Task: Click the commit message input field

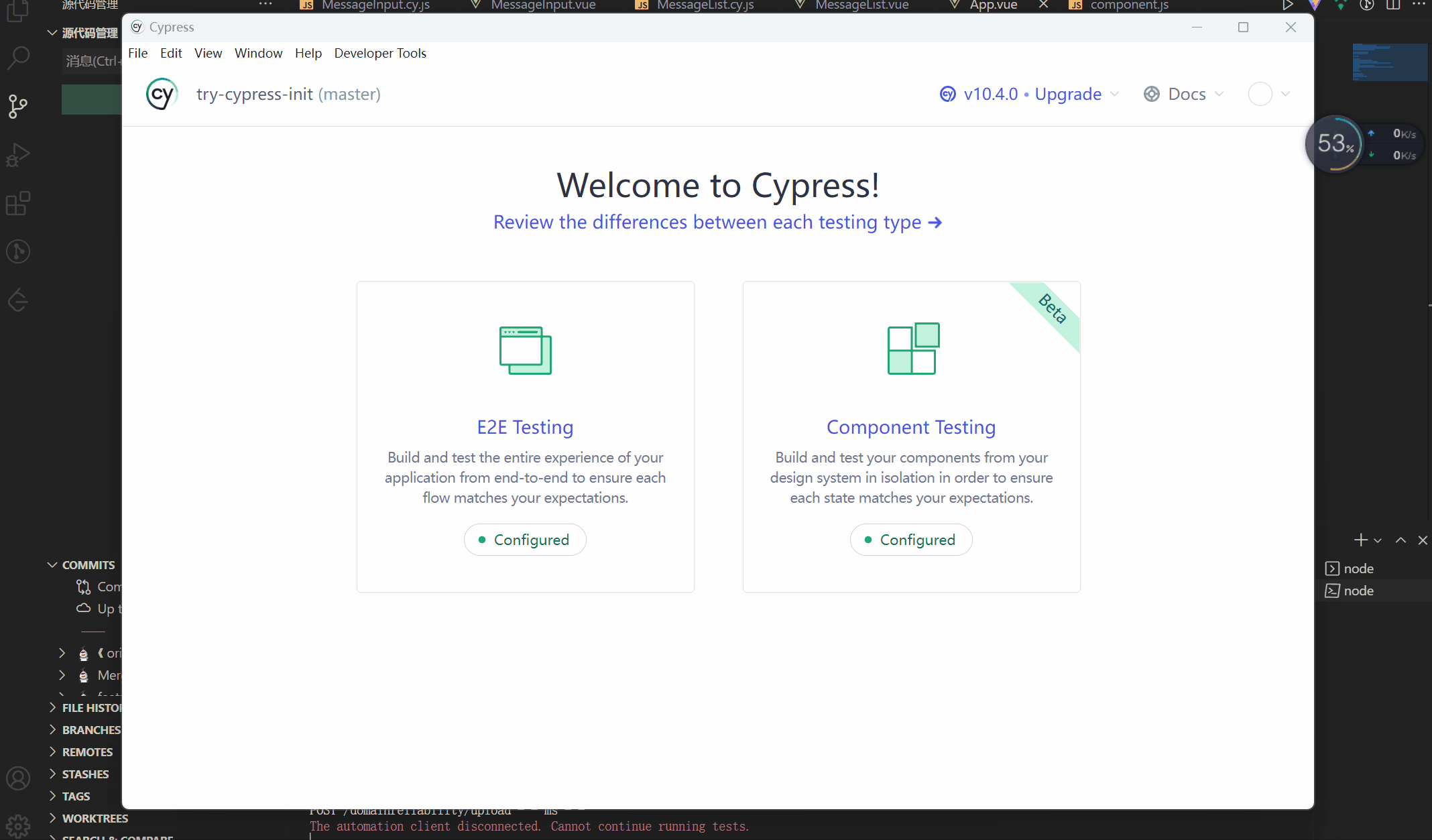Action: point(92,61)
